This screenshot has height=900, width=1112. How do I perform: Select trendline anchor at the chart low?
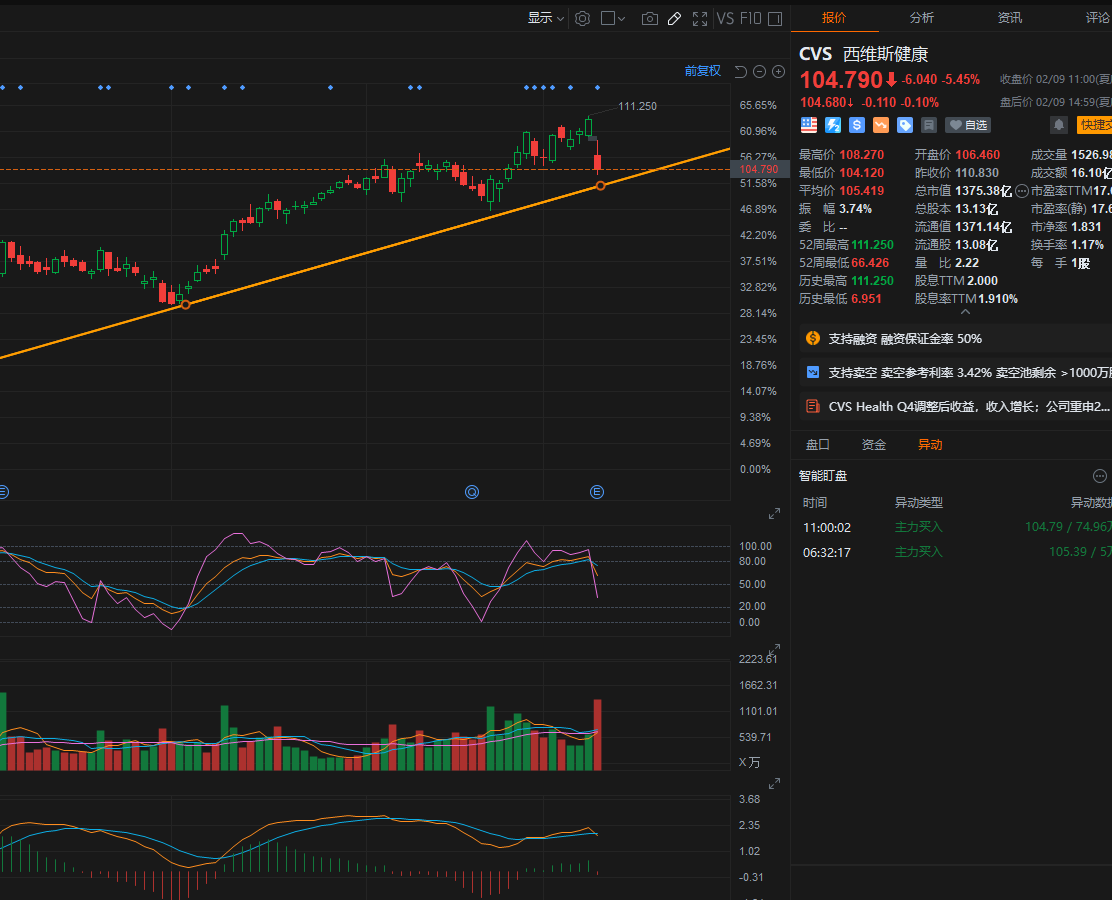pyautogui.click(x=186, y=305)
